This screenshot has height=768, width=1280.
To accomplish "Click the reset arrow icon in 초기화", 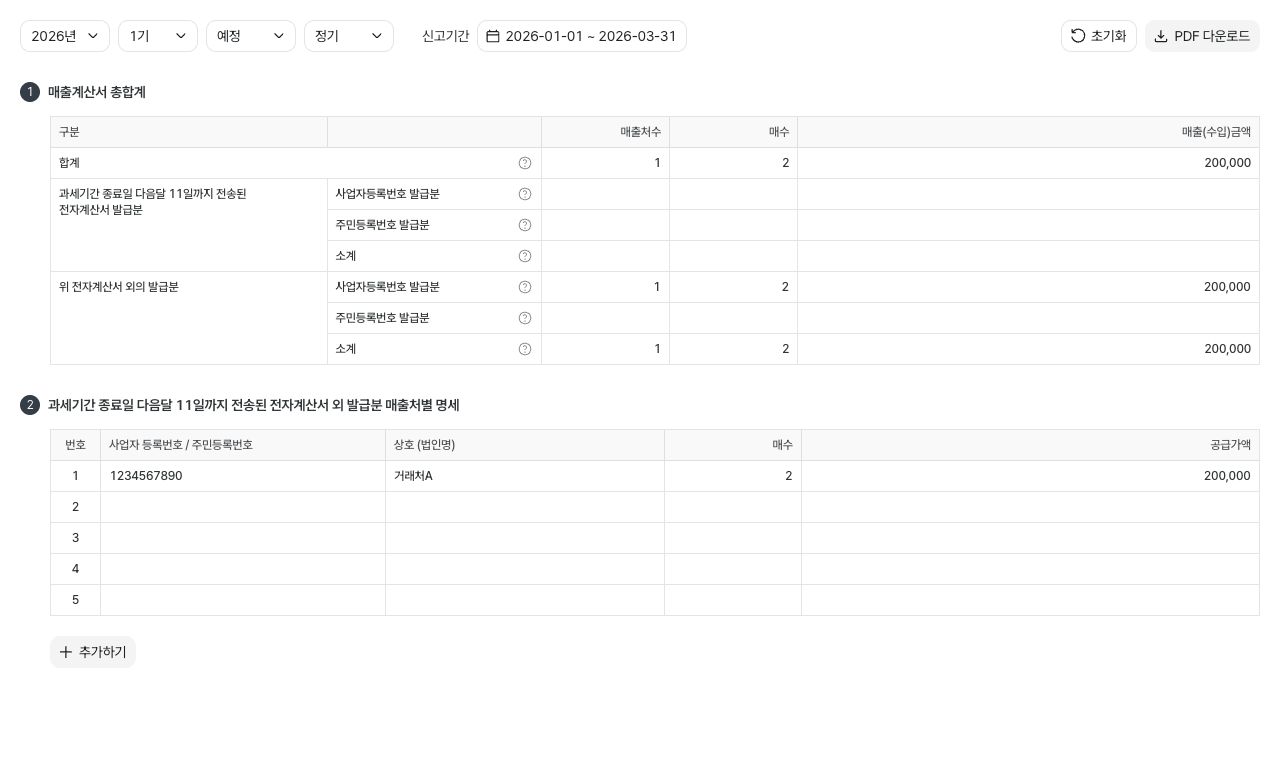I will point(1078,36).
